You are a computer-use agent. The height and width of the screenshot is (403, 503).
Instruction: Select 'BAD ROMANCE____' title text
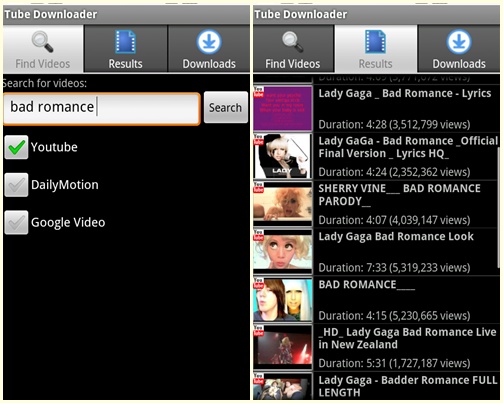pos(367,285)
